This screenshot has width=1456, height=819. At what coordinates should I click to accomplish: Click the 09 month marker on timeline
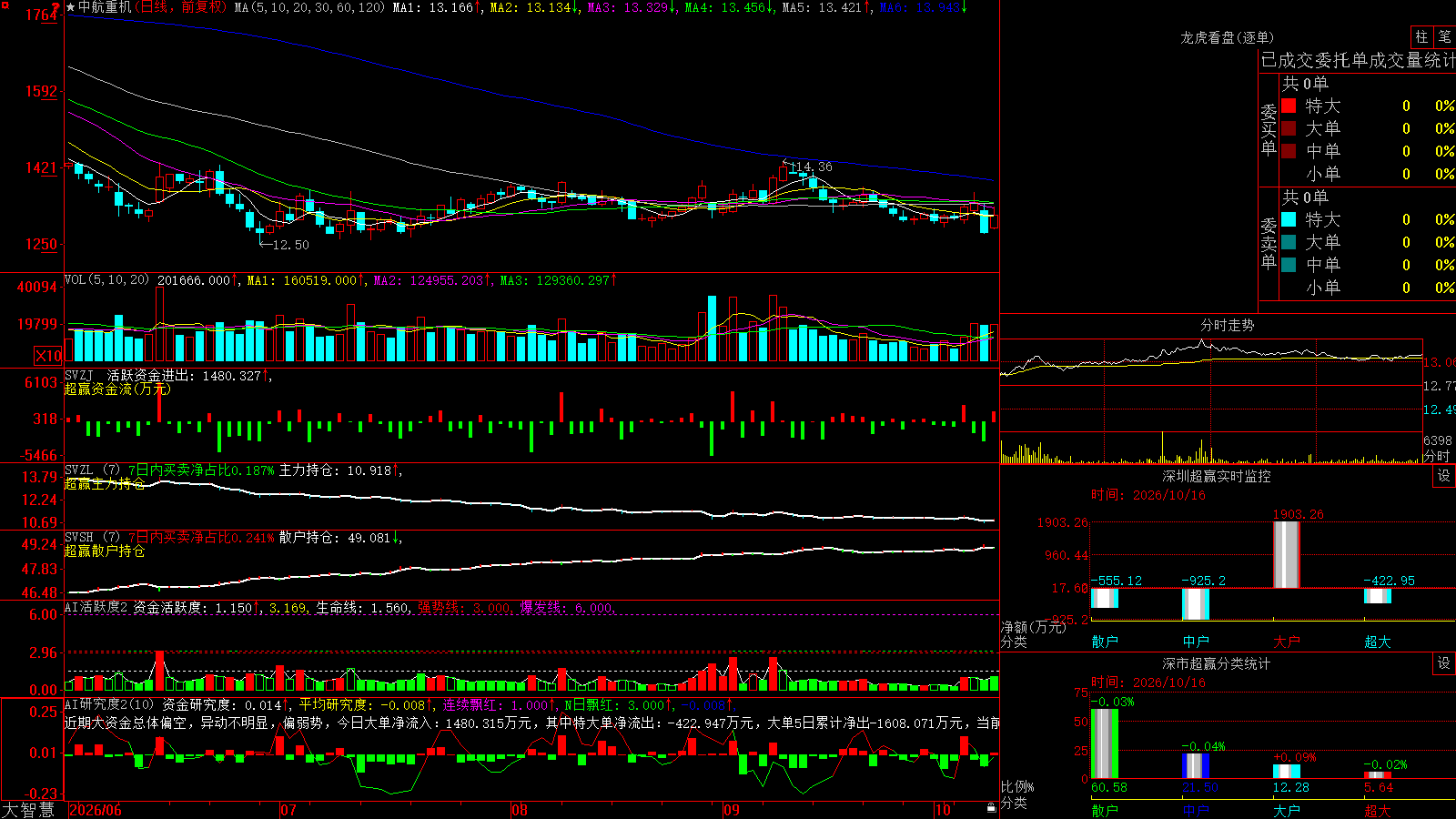(x=732, y=810)
